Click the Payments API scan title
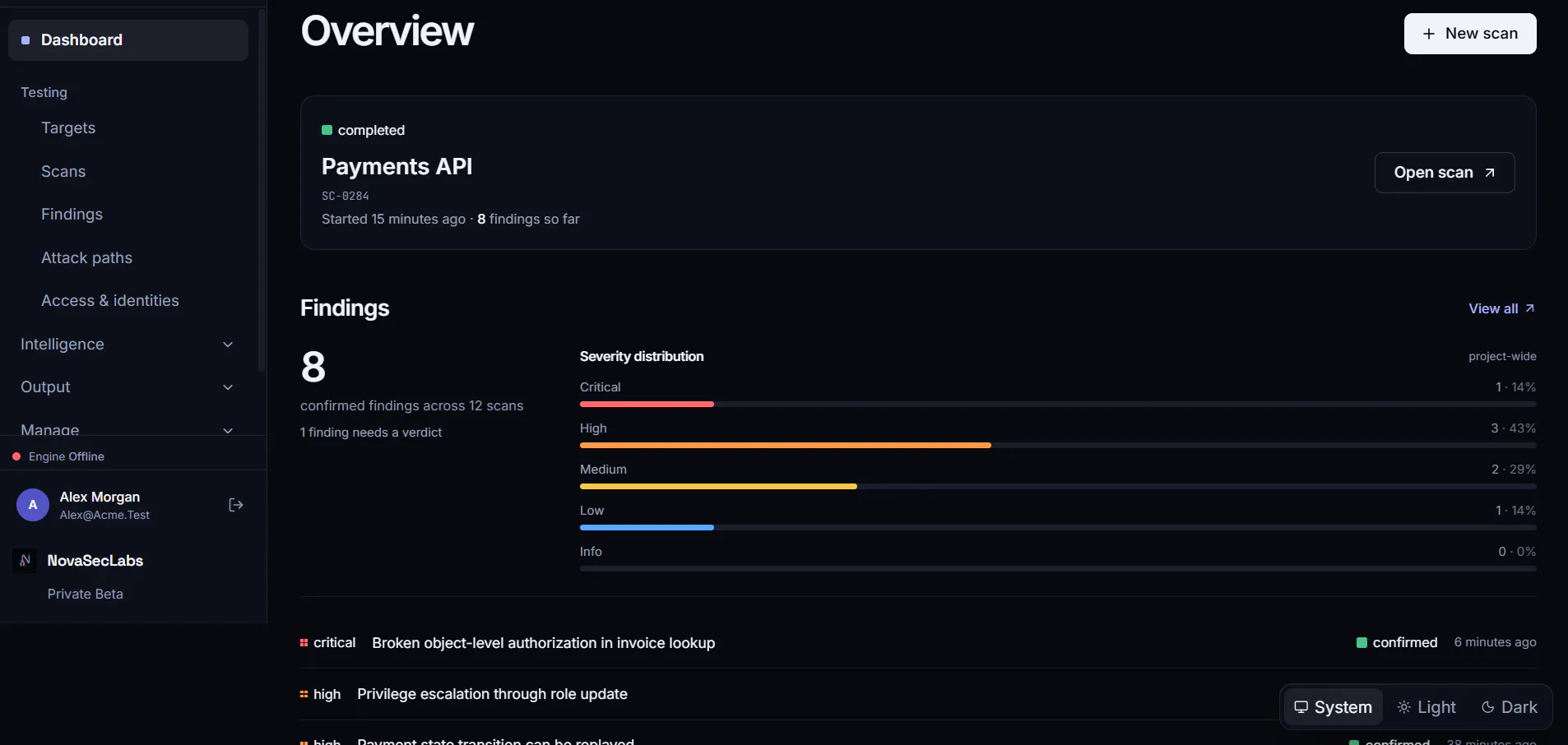1568x745 pixels. (397, 167)
